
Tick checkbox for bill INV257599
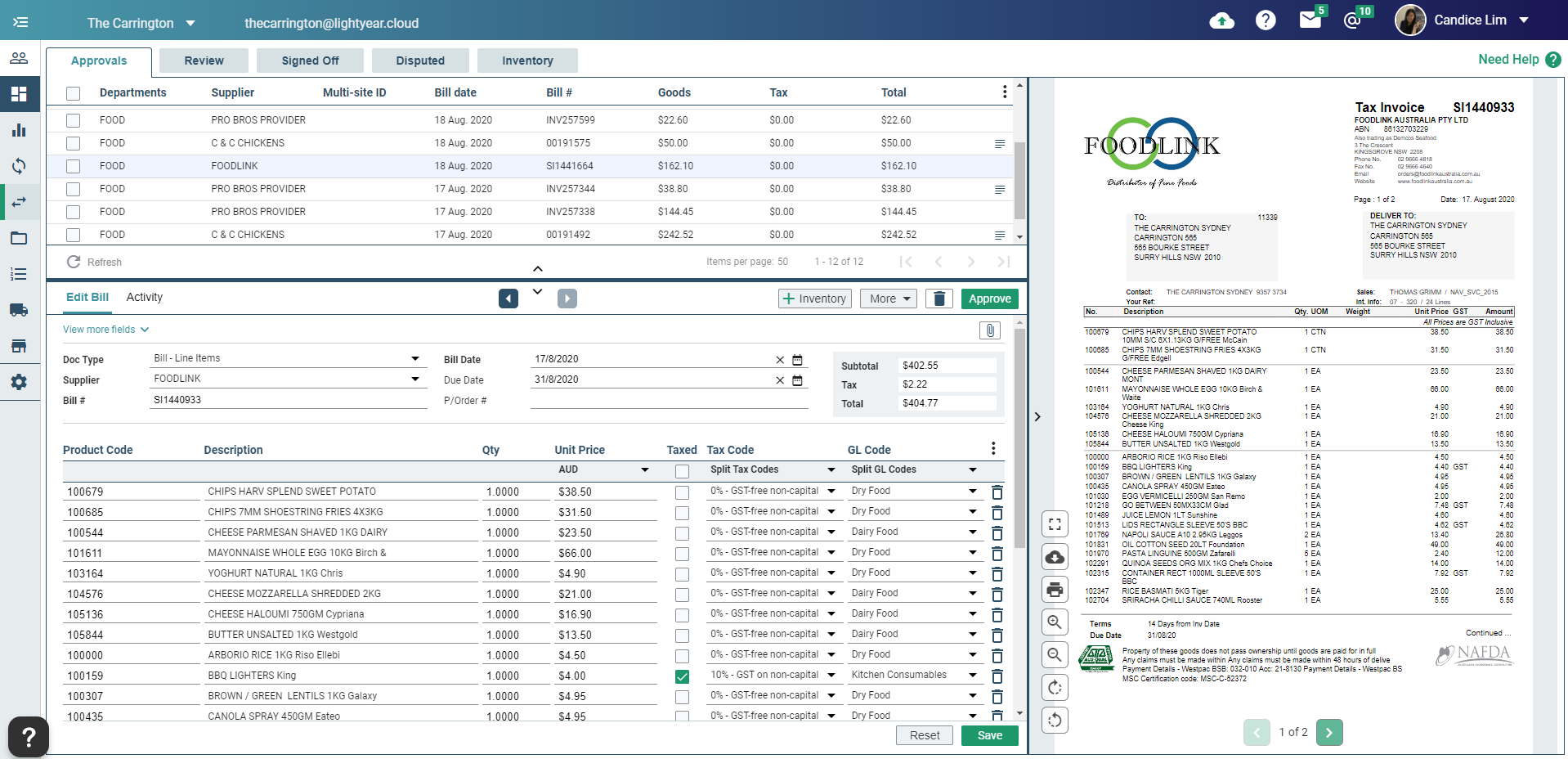pyautogui.click(x=74, y=120)
